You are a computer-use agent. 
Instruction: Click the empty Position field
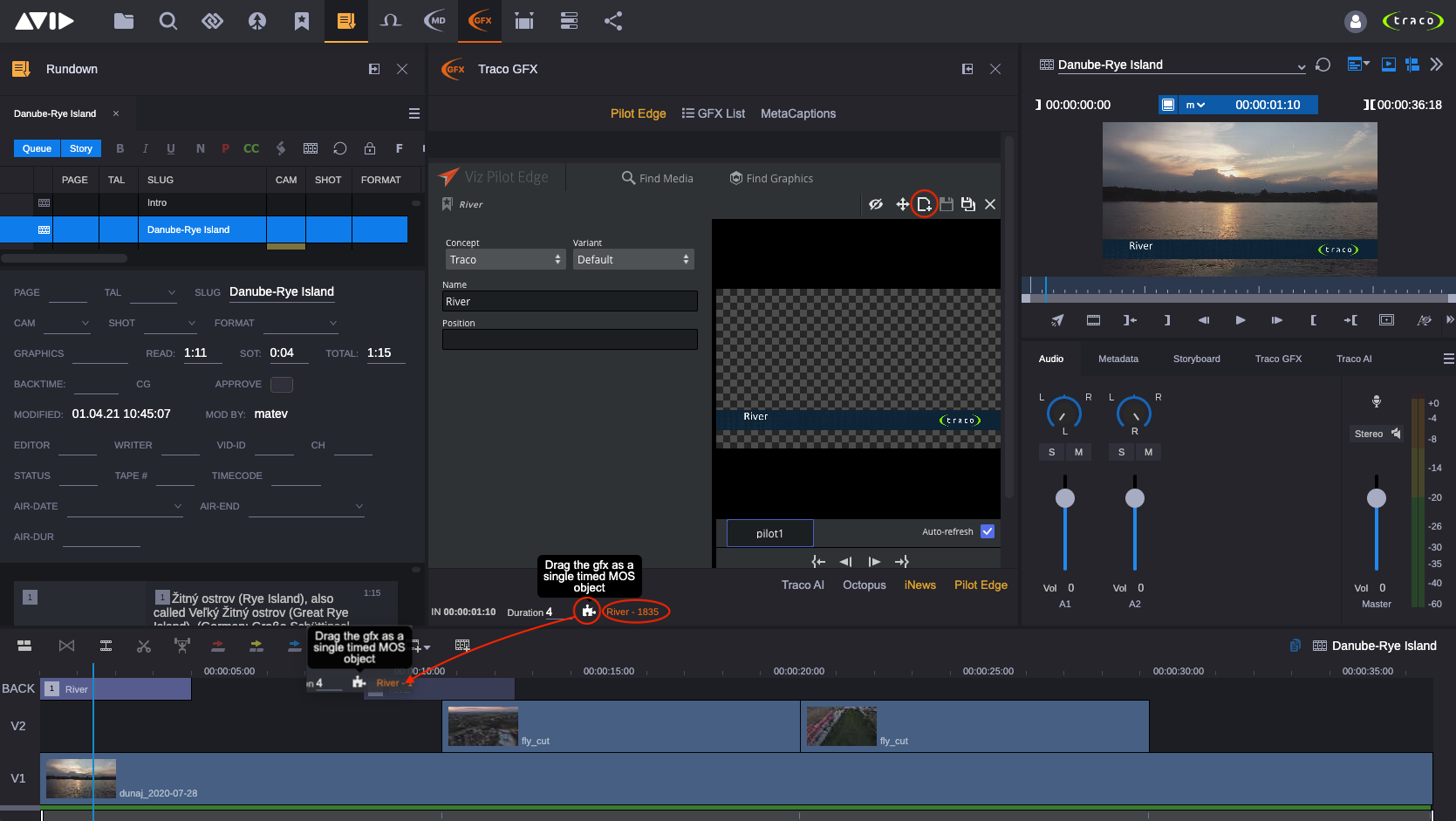coord(570,339)
